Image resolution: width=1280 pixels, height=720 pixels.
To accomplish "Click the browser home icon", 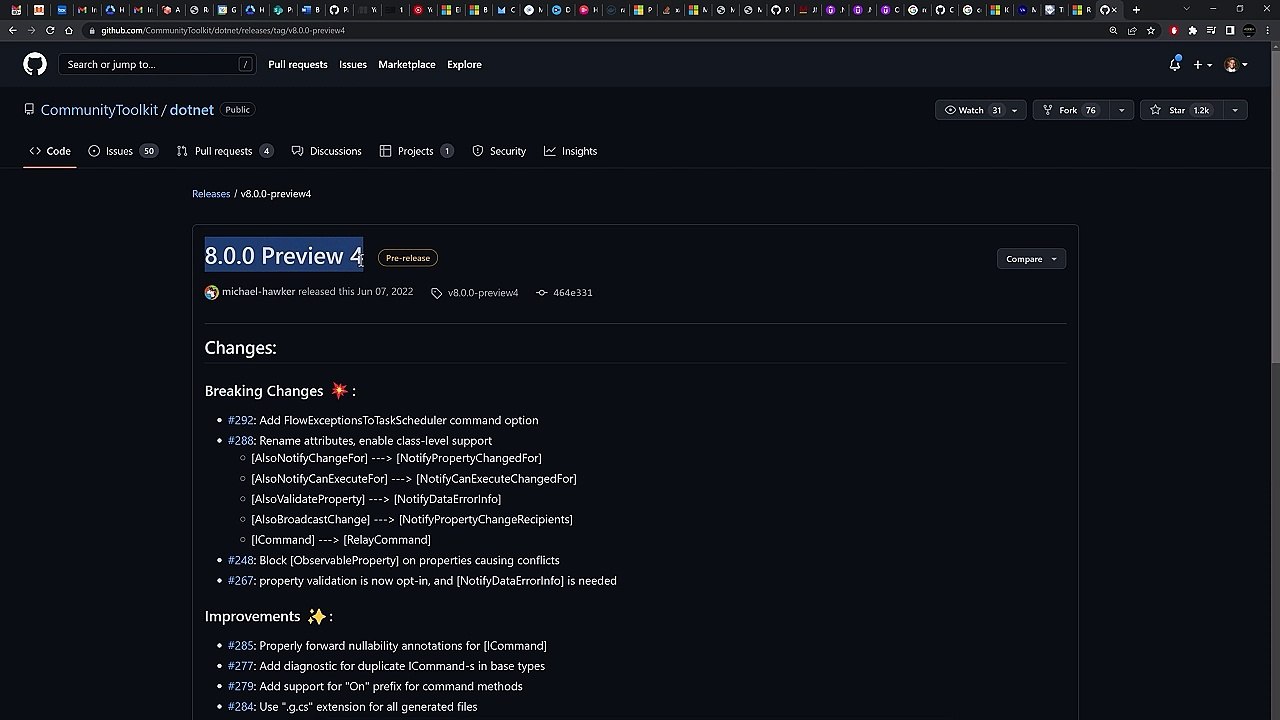I will [69, 30].
